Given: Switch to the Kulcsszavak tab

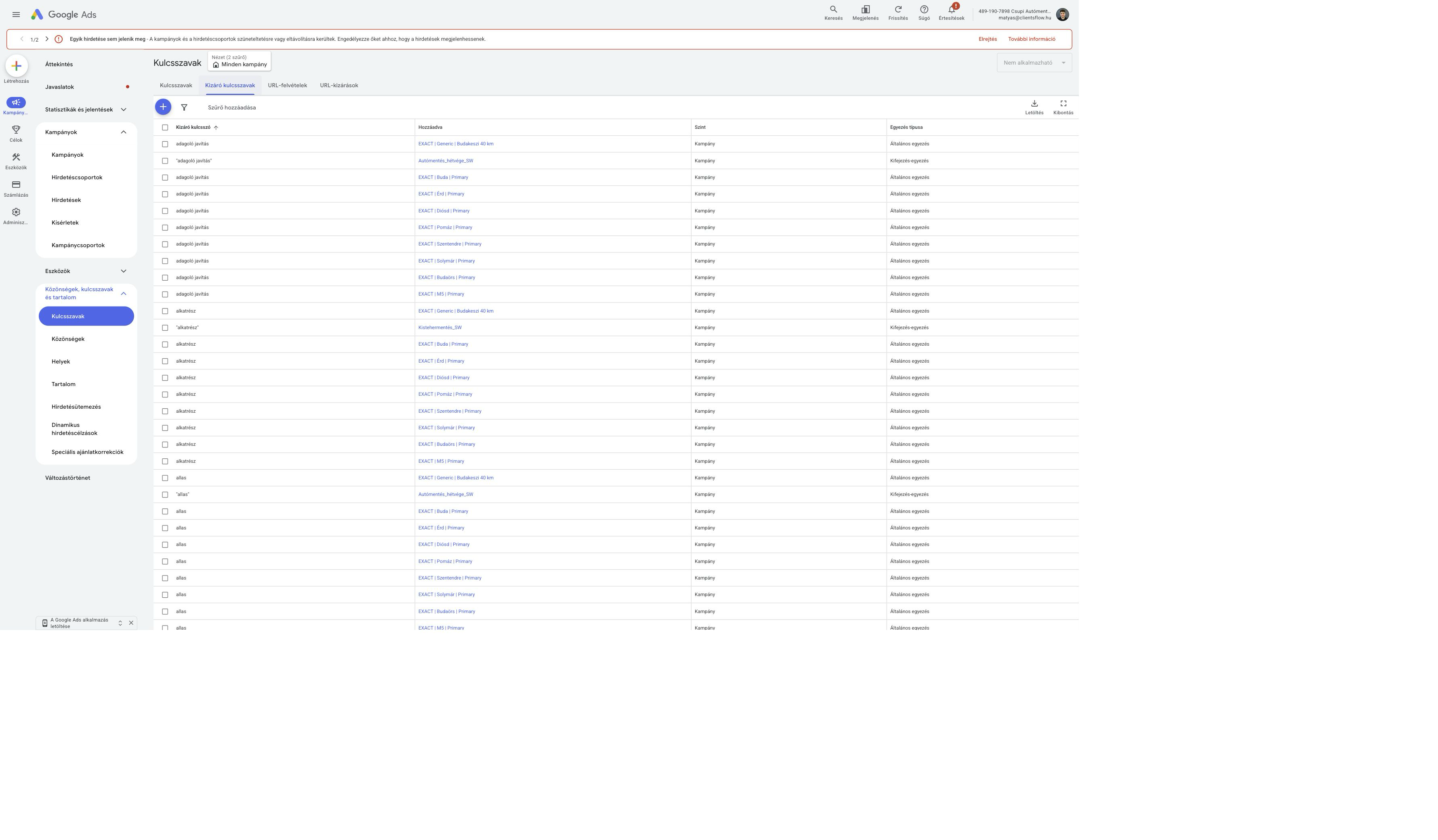Looking at the screenshot, I should point(176,86).
